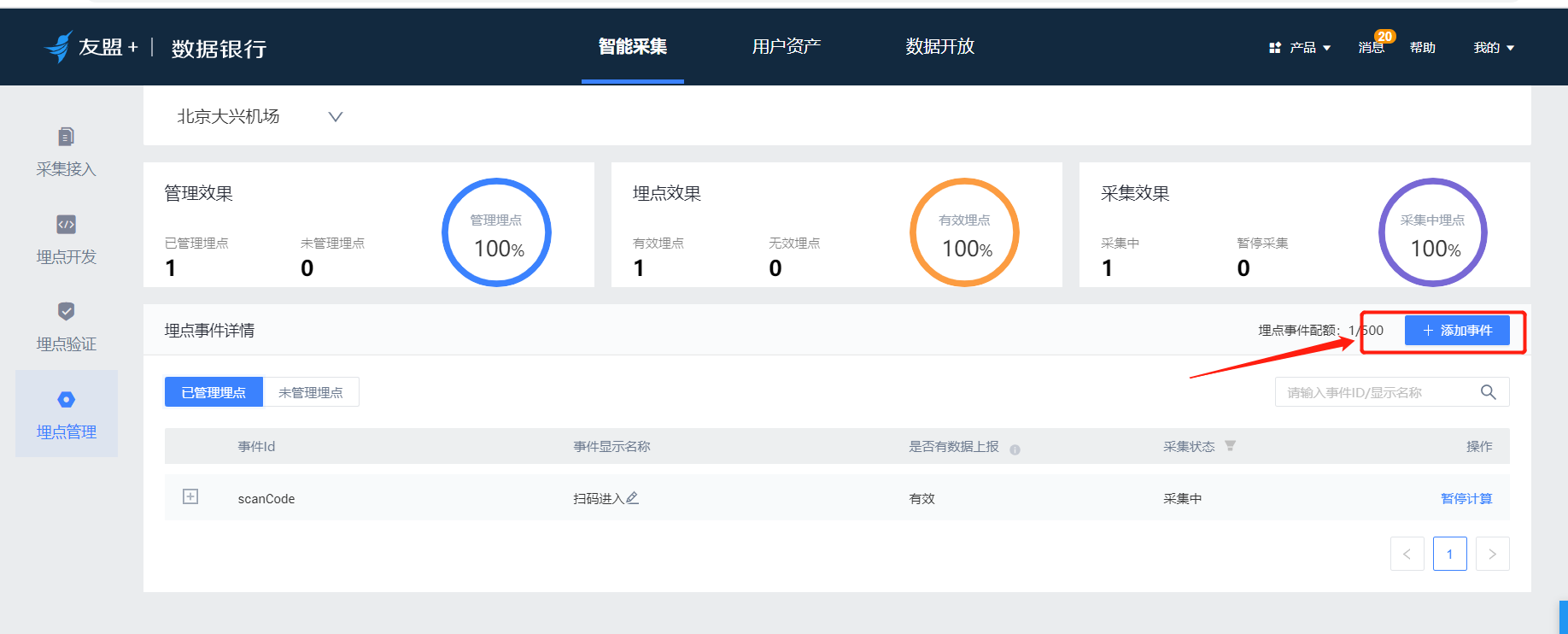Click the 采集中埋点 100% progress ring
This screenshot has width=1568, height=634.
(1432, 232)
